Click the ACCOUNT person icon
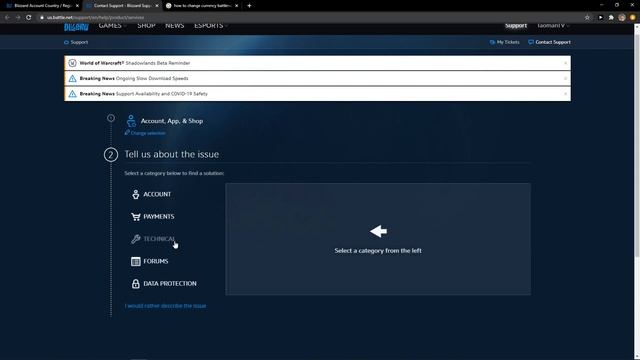Screen dimensions: 640x360 pos(136,194)
